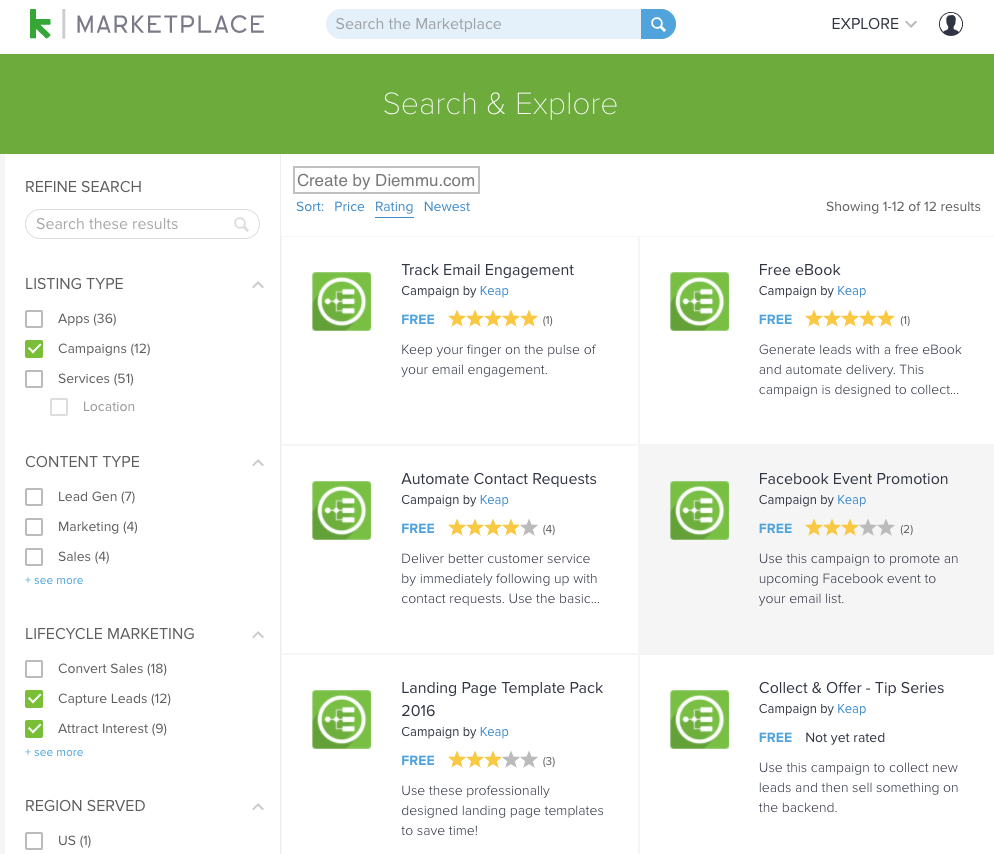Screen dimensions: 994x854
Task: Click the blue search magnifier button
Action: tap(658, 24)
